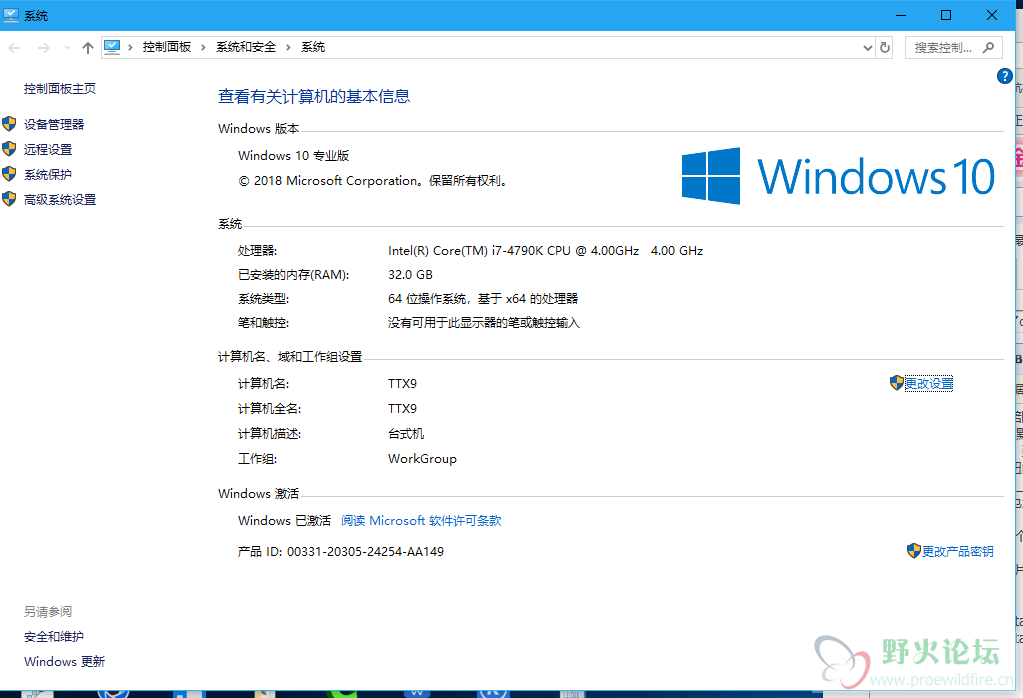
Task: Click 更改设置 change settings link
Action: [929, 384]
